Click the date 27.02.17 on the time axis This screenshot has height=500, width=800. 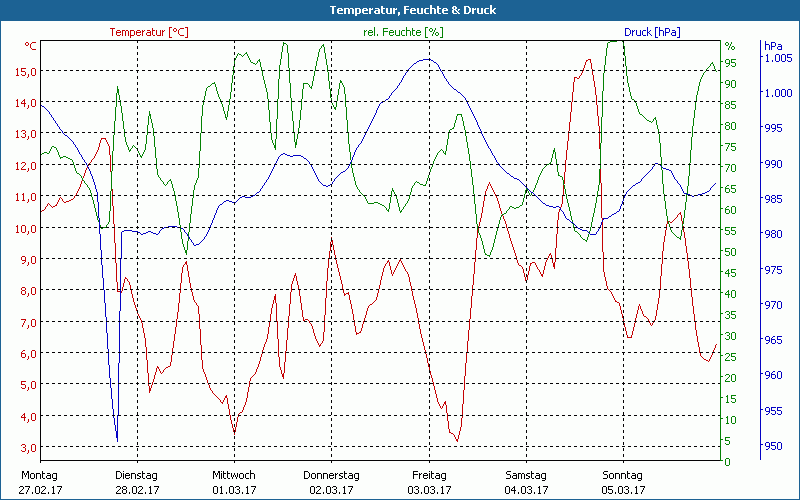(40, 490)
